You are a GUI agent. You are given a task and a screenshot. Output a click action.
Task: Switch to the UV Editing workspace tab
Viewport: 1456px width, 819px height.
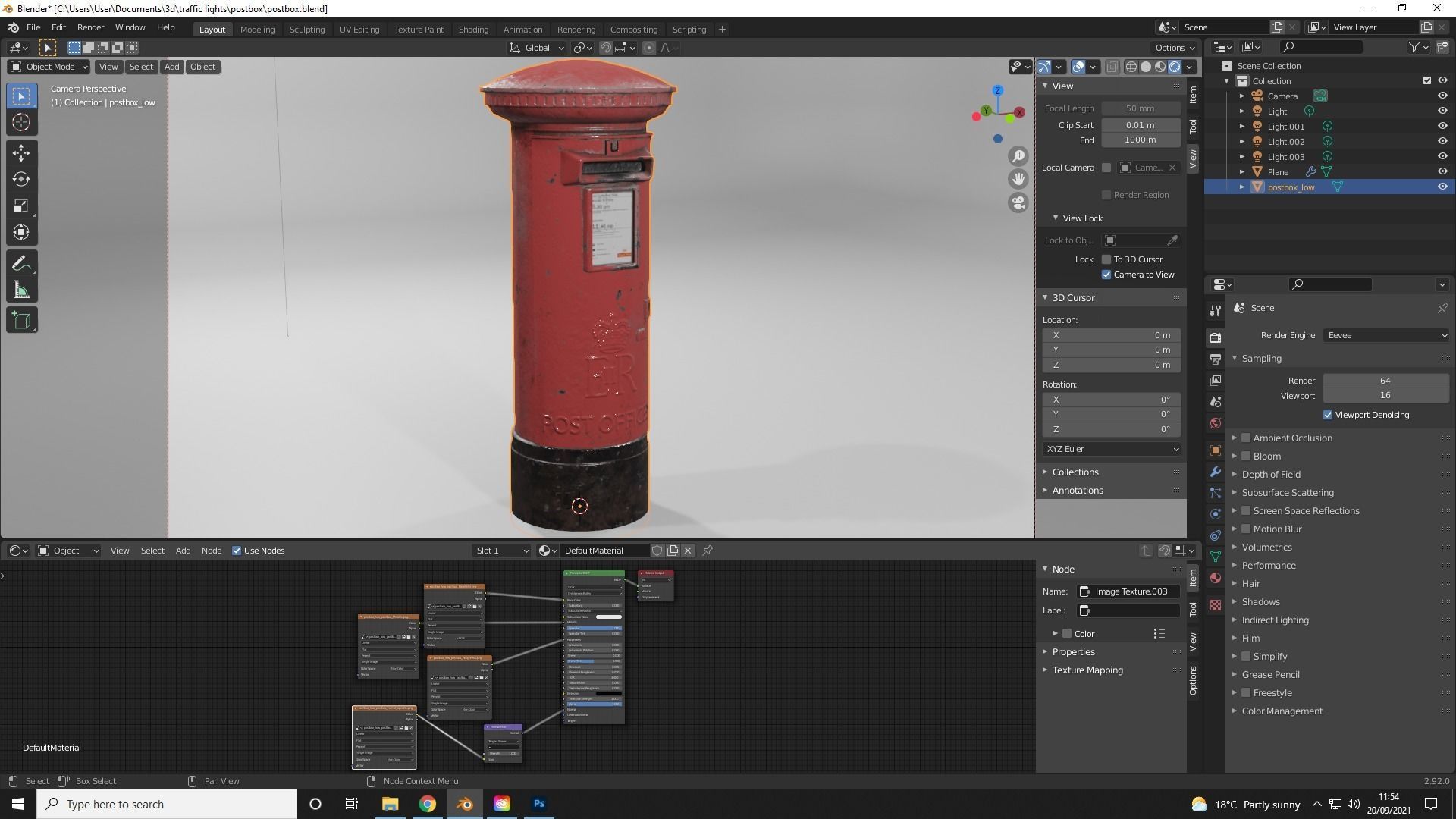[359, 29]
